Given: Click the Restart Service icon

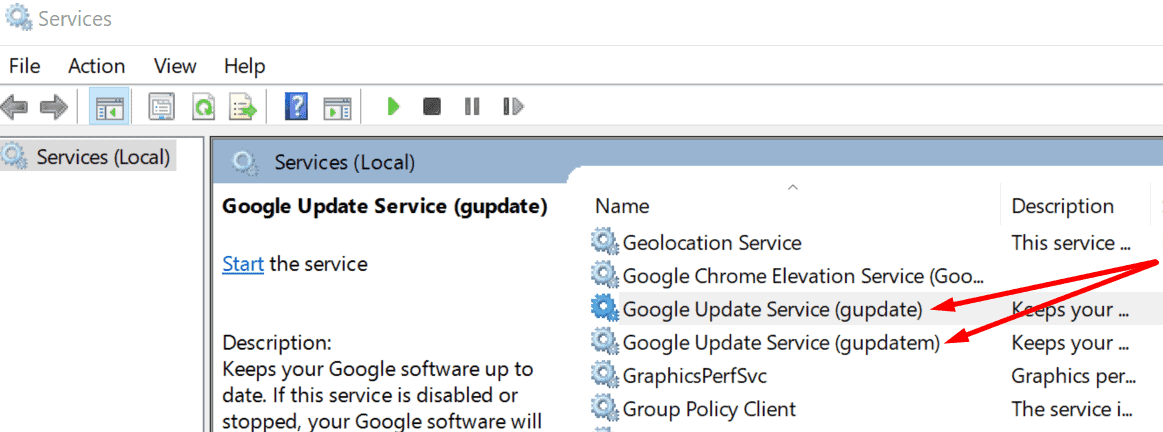Looking at the screenshot, I should pos(513,106).
